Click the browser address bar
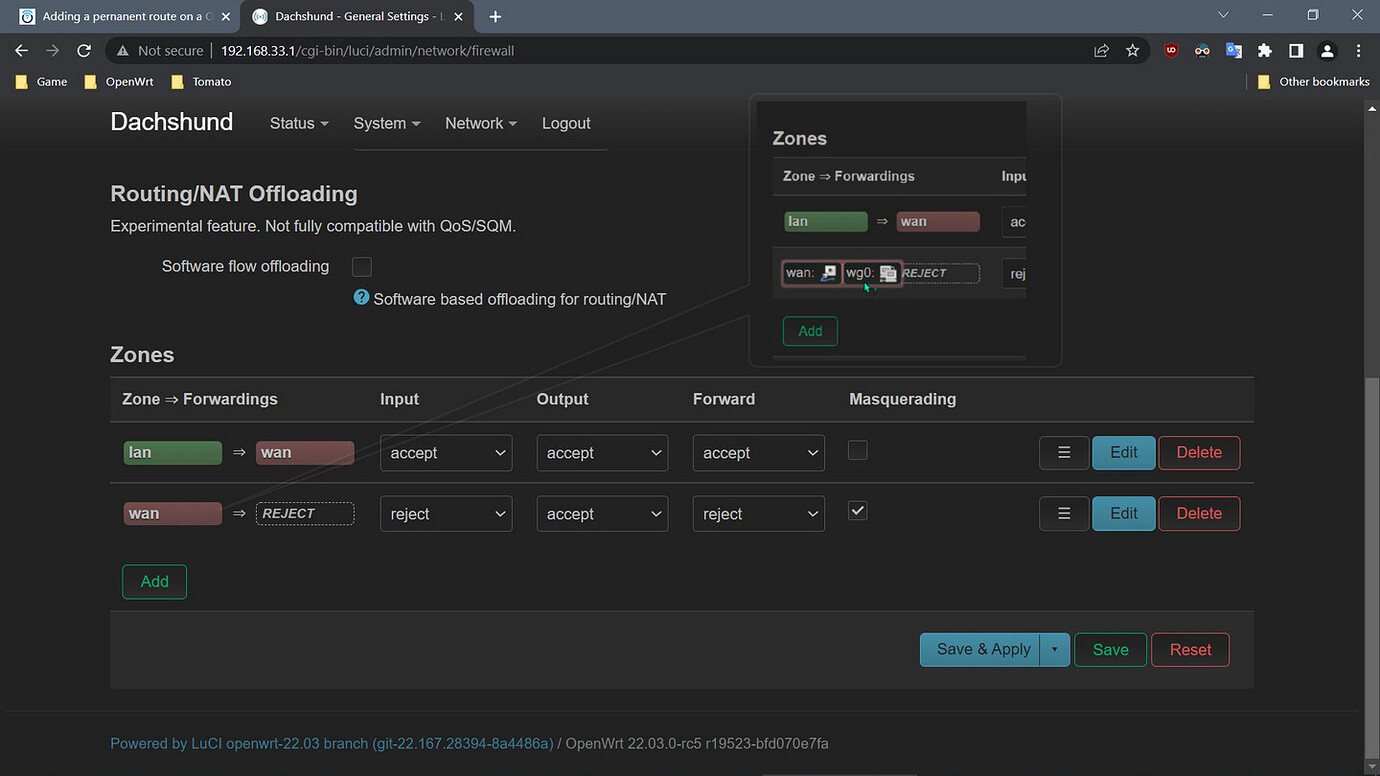This screenshot has width=1380, height=776. tap(420, 50)
